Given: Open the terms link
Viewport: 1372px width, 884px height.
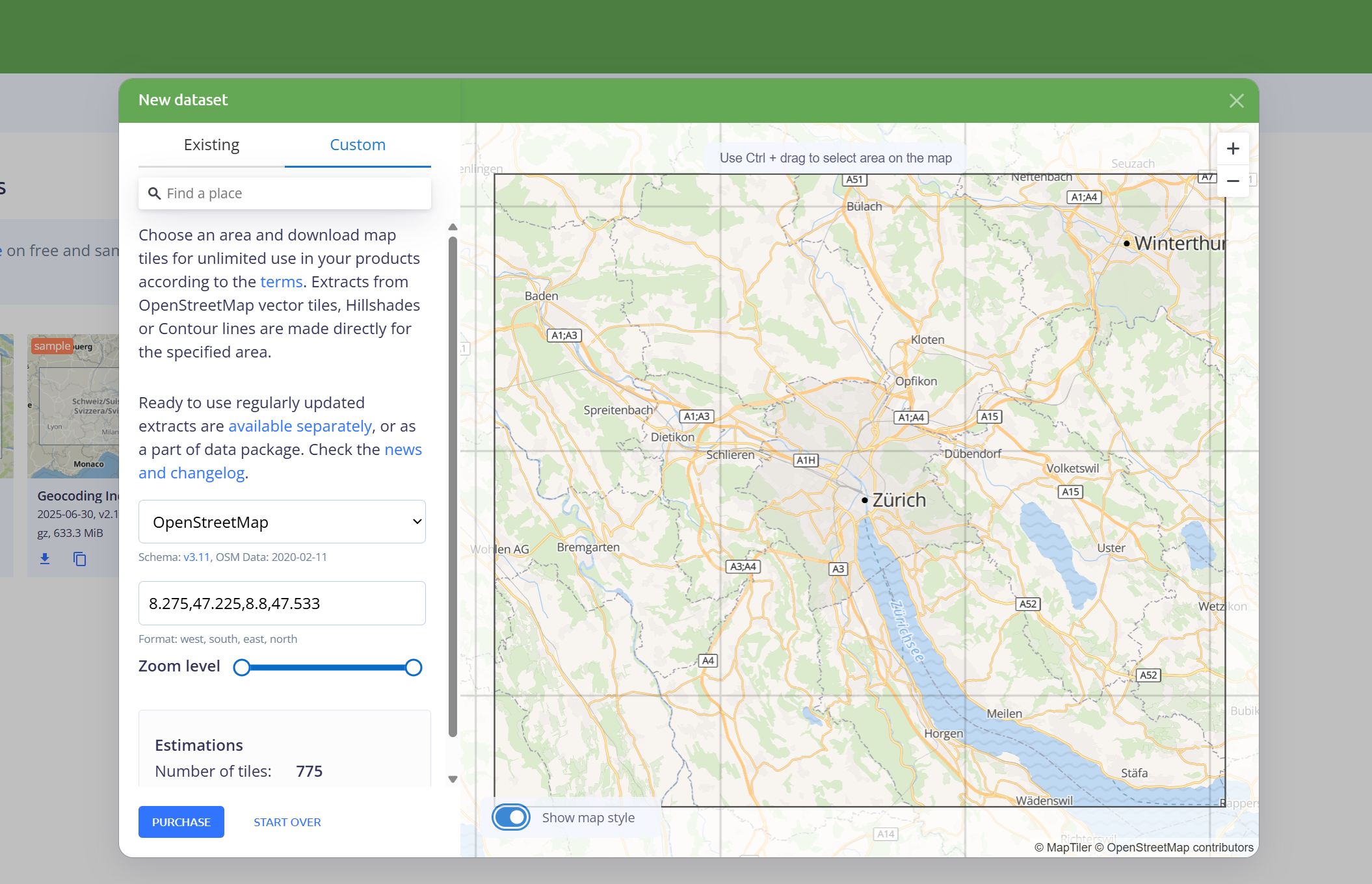Looking at the screenshot, I should tap(281, 282).
